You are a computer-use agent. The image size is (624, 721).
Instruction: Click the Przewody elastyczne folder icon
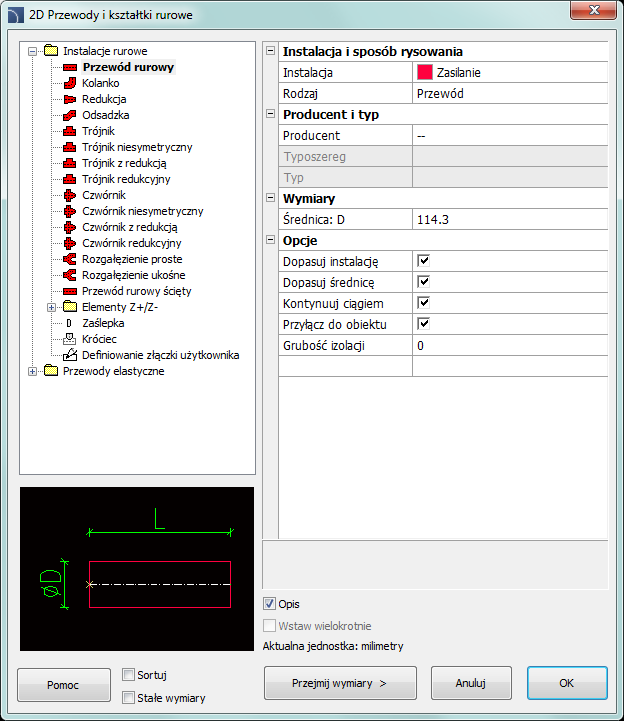coord(51,371)
